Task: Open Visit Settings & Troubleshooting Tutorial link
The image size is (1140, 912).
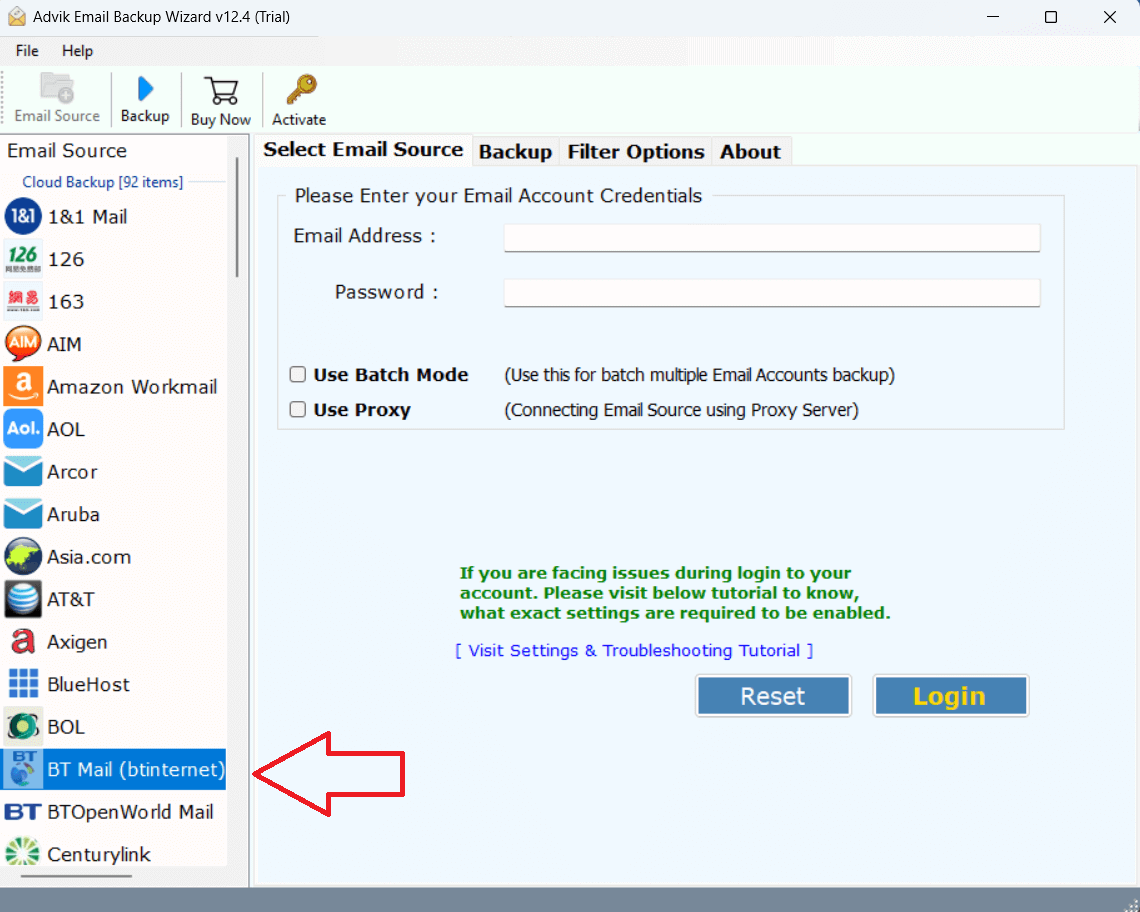Action: [634, 650]
